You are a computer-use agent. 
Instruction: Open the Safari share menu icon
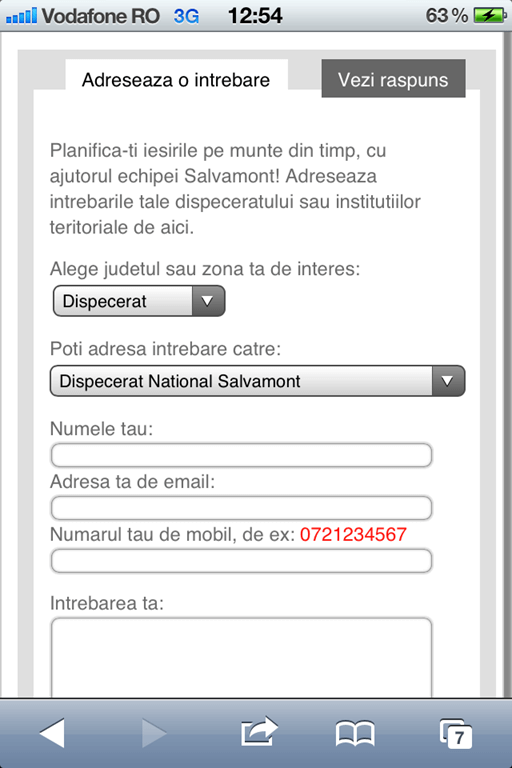[259, 731]
